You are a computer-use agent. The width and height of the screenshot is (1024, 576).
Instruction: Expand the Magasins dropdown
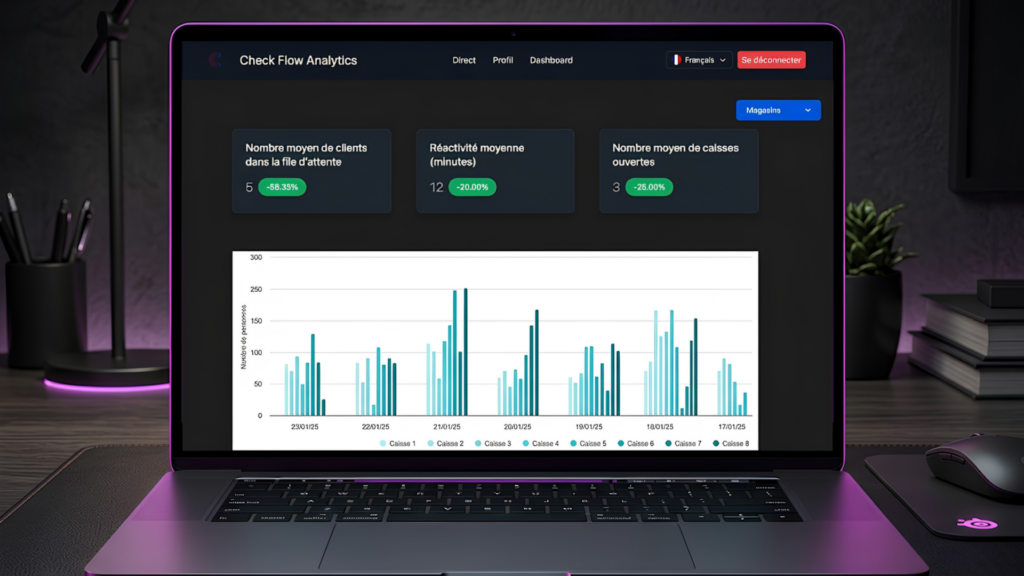click(x=778, y=110)
